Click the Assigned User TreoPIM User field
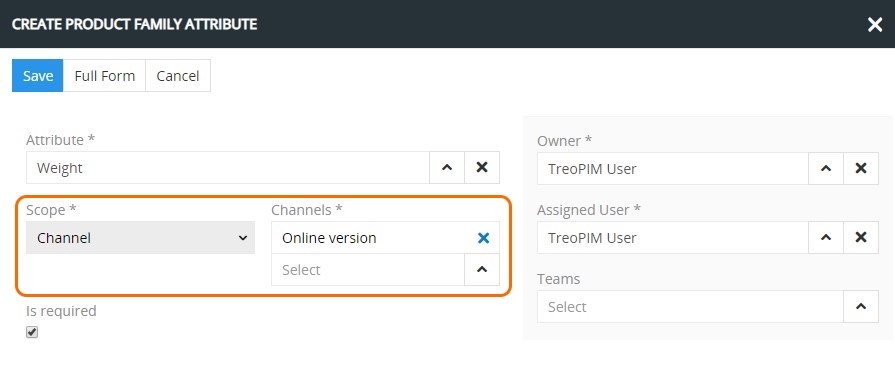This screenshot has width=895, height=368. pyautogui.click(x=673, y=237)
